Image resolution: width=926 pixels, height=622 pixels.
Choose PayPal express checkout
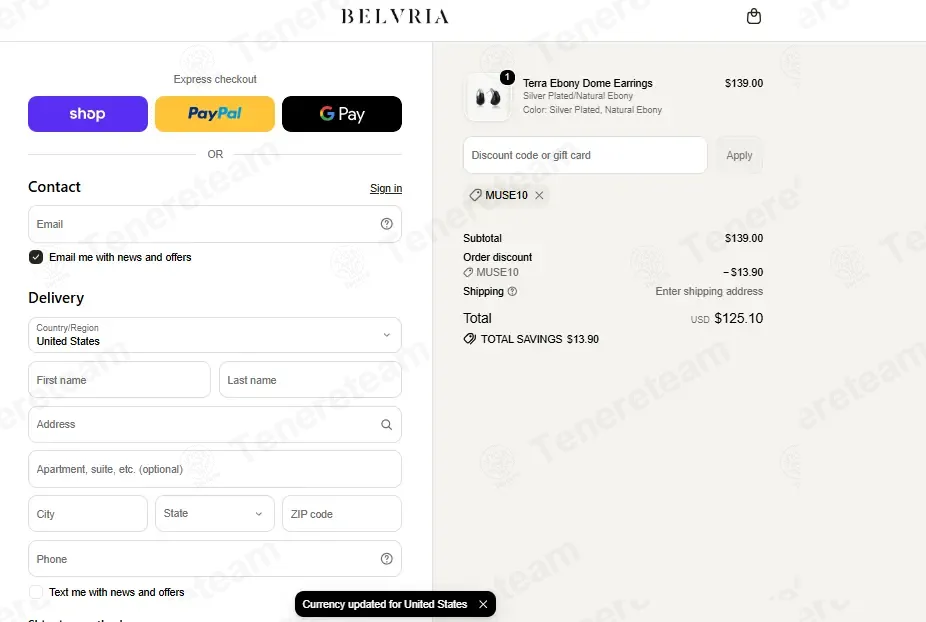click(x=215, y=114)
